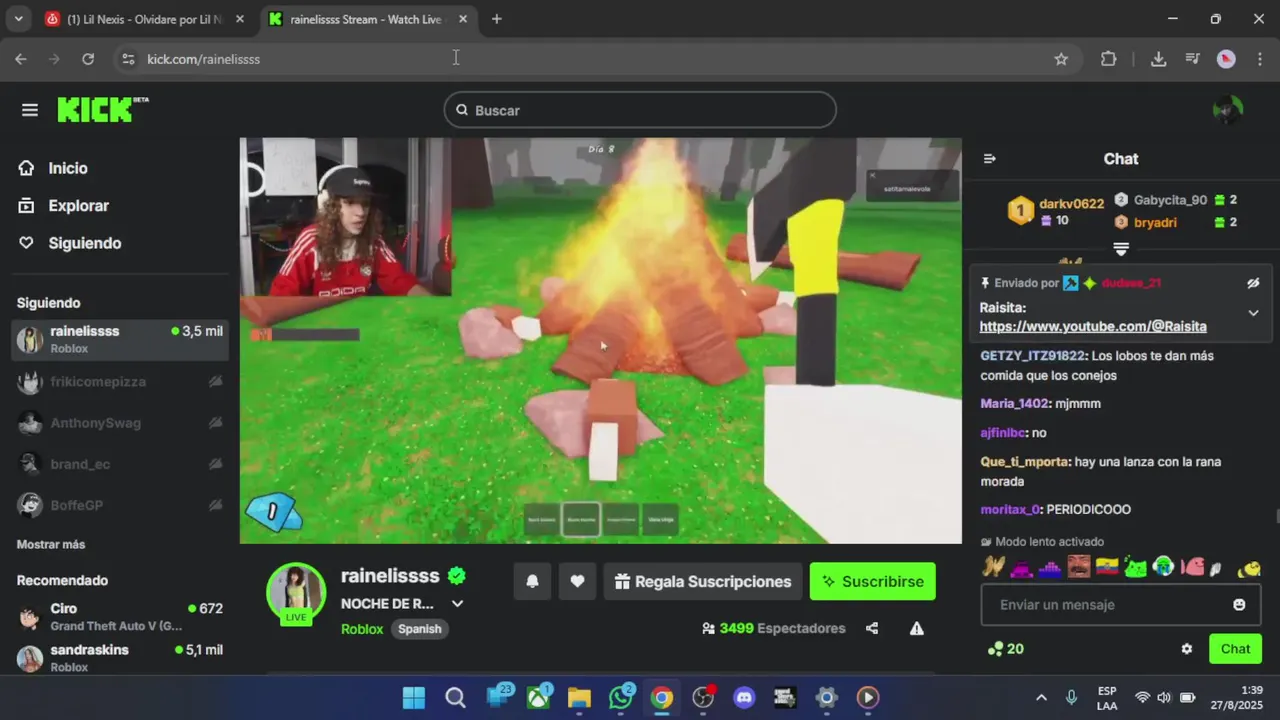Open WhatsApp from the taskbar

click(620, 698)
